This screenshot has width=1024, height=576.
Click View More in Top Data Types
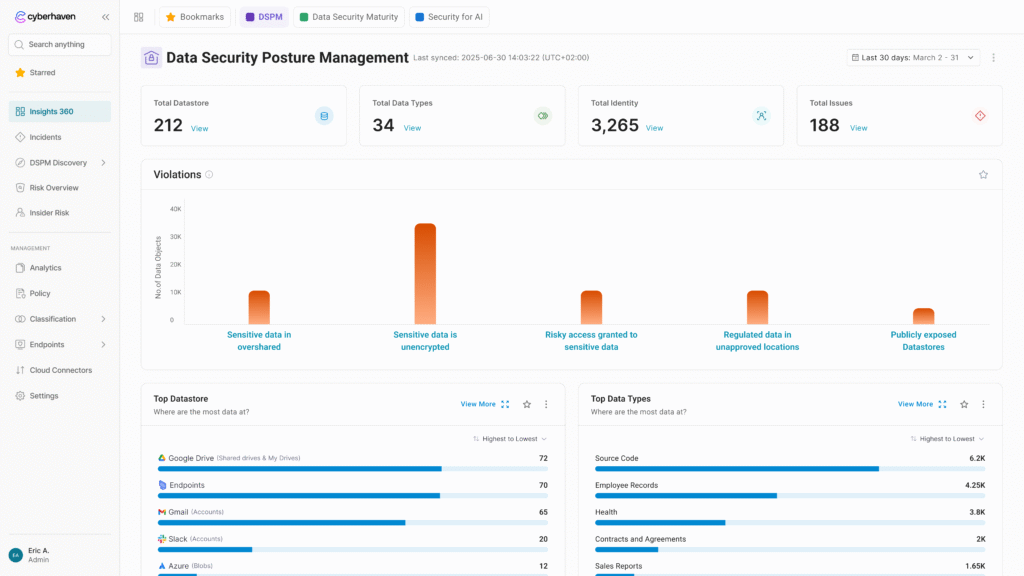pyautogui.click(x=915, y=404)
